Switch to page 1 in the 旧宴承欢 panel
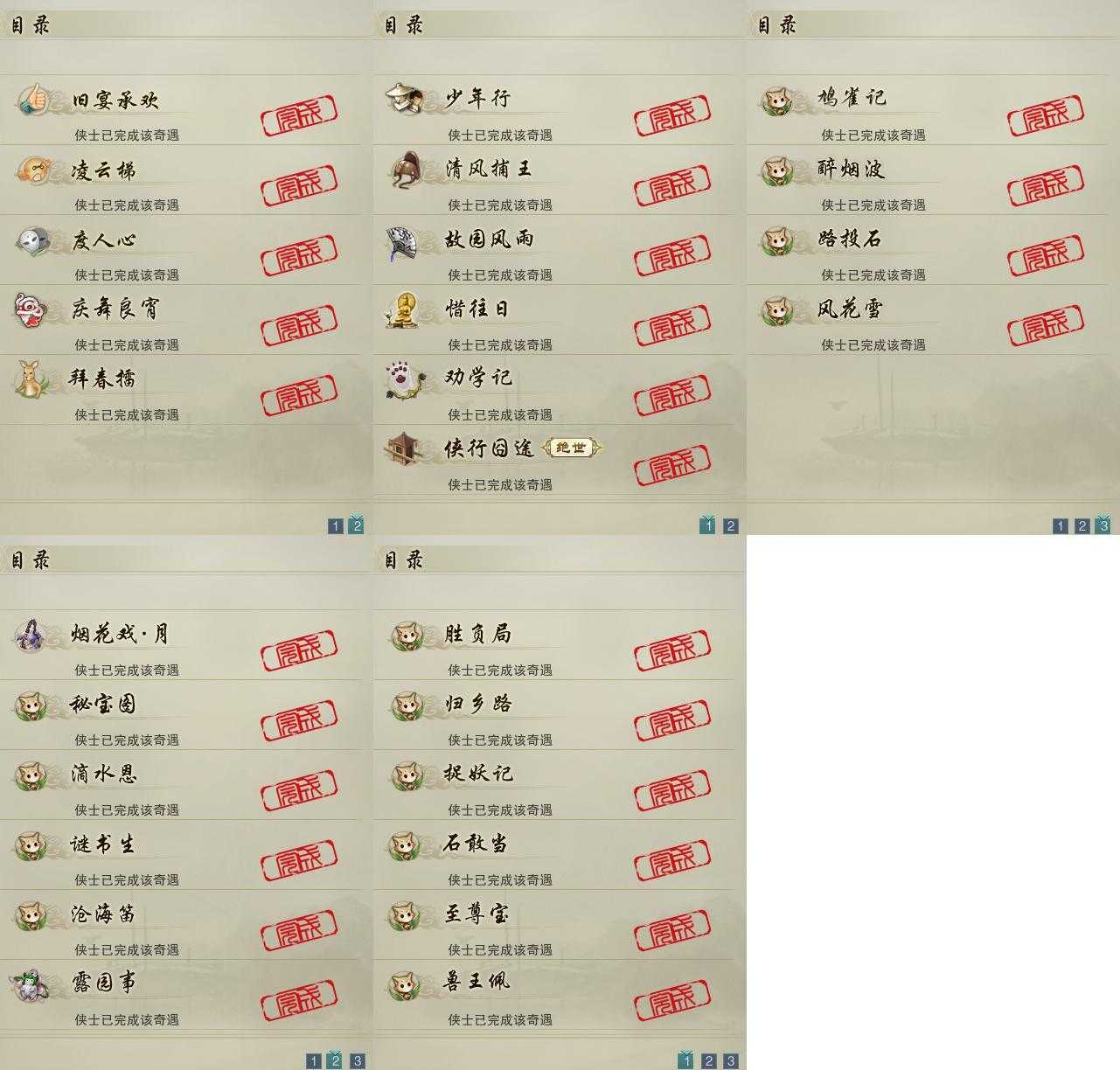Image resolution: width=1120 pixels, height=1070 pixels. (335, 526)
